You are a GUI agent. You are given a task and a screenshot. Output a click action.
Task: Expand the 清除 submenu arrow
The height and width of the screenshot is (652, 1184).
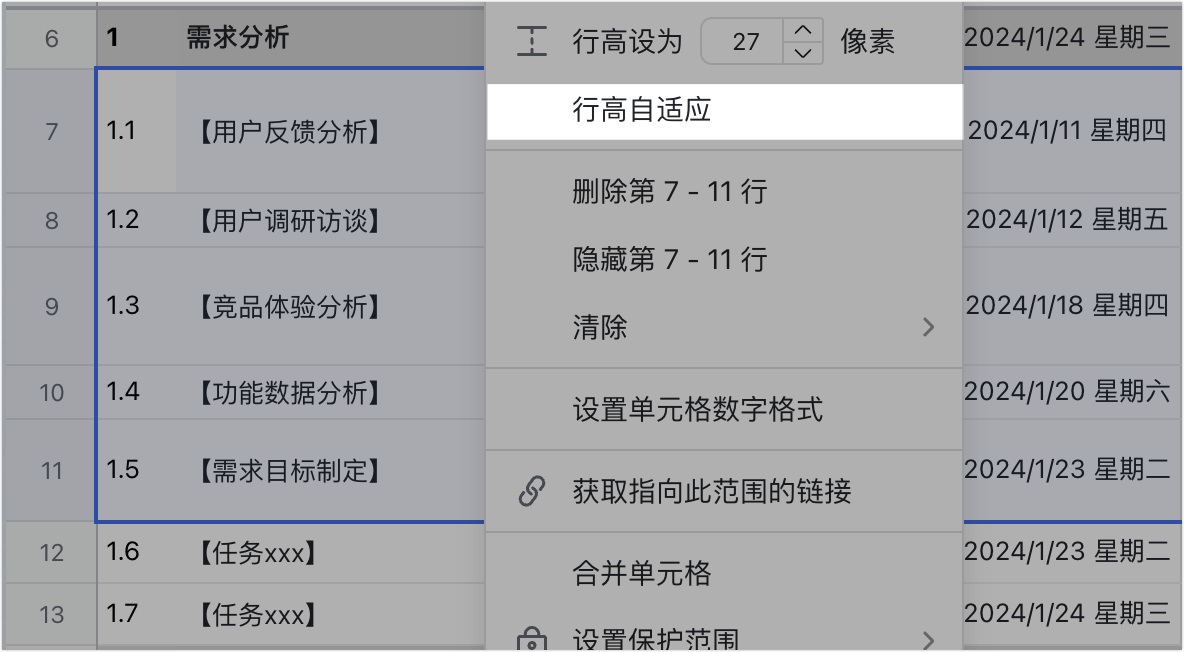click(x=929, y=327)
